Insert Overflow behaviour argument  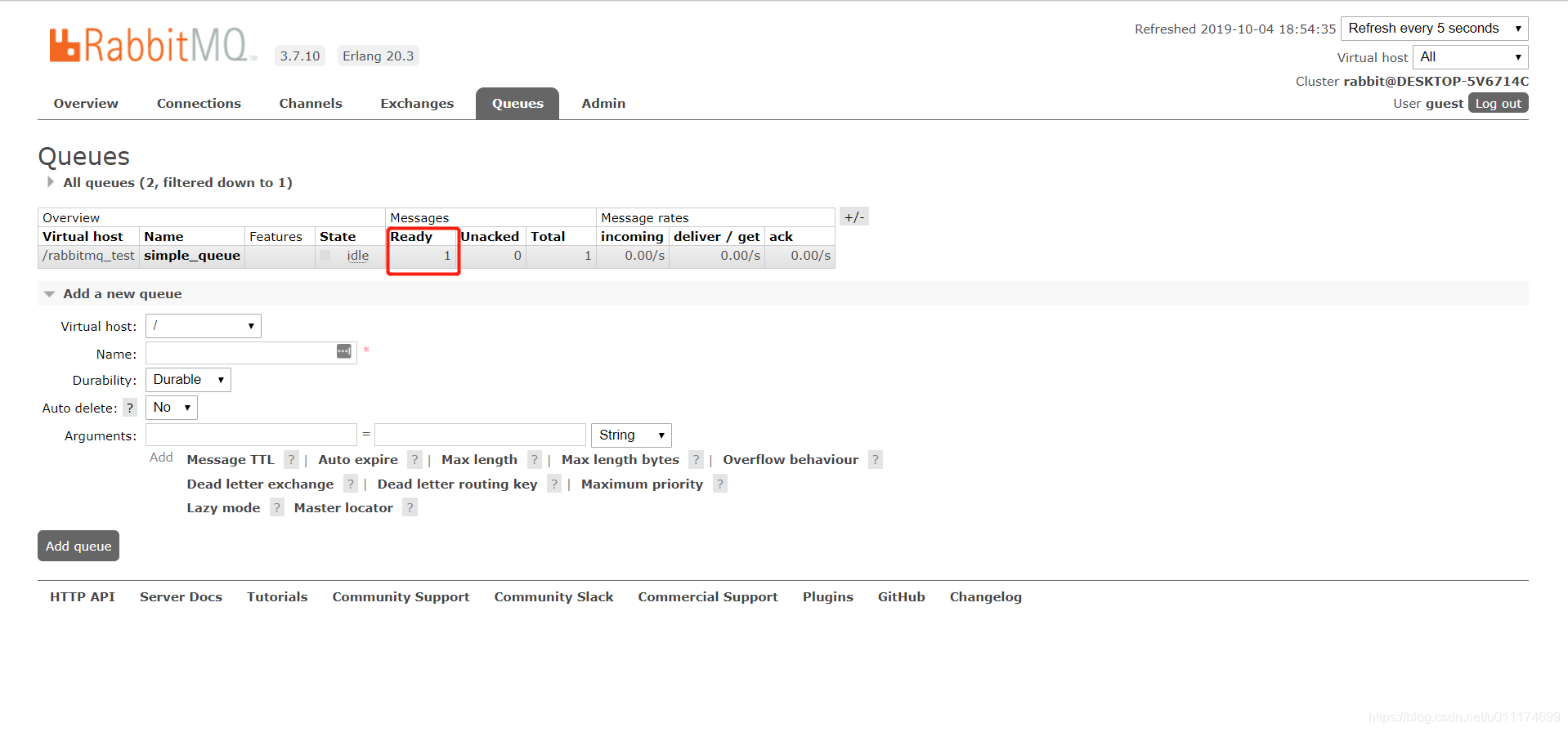791,460
